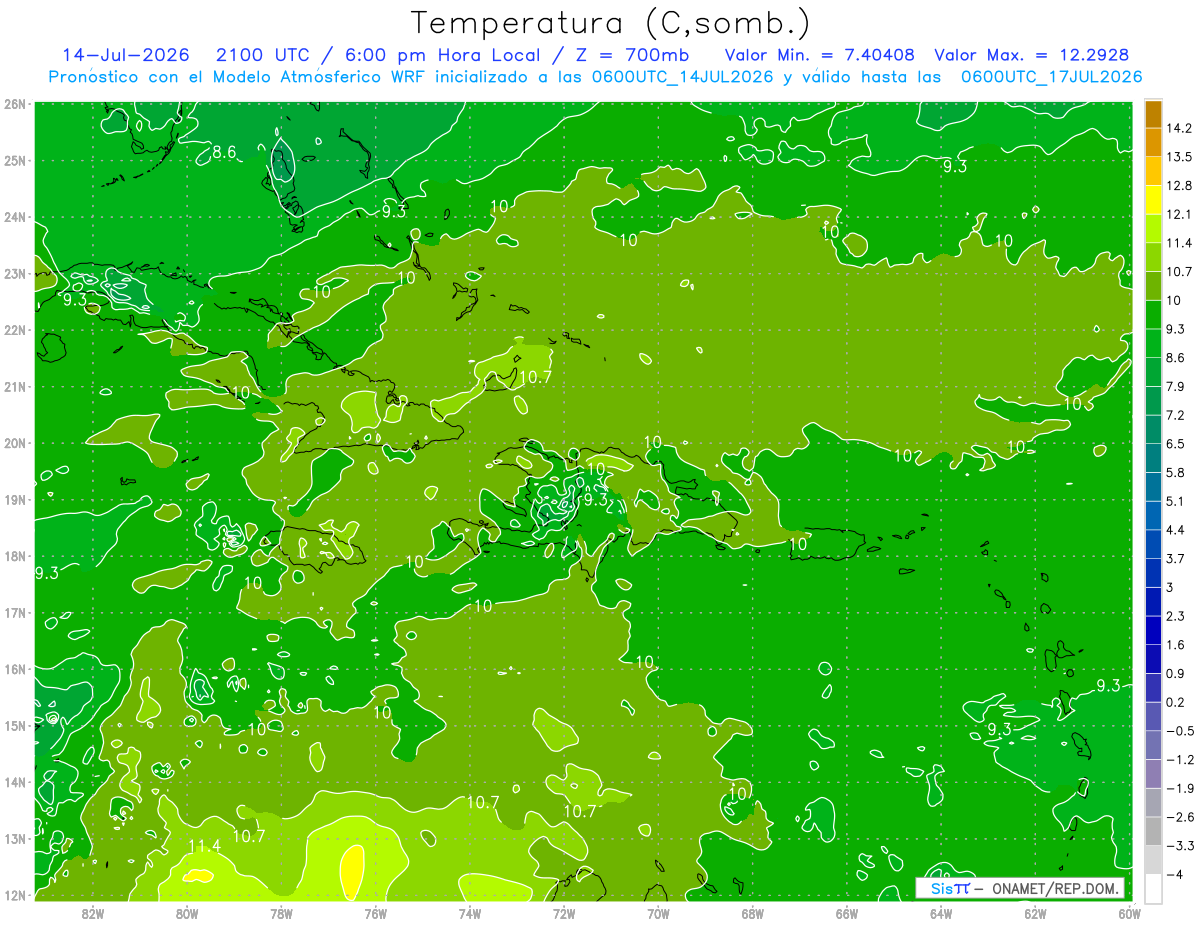Click the "11.4" contour label on the map
Viewport: 1200px width, 927px height.
(x=204, y=846)
